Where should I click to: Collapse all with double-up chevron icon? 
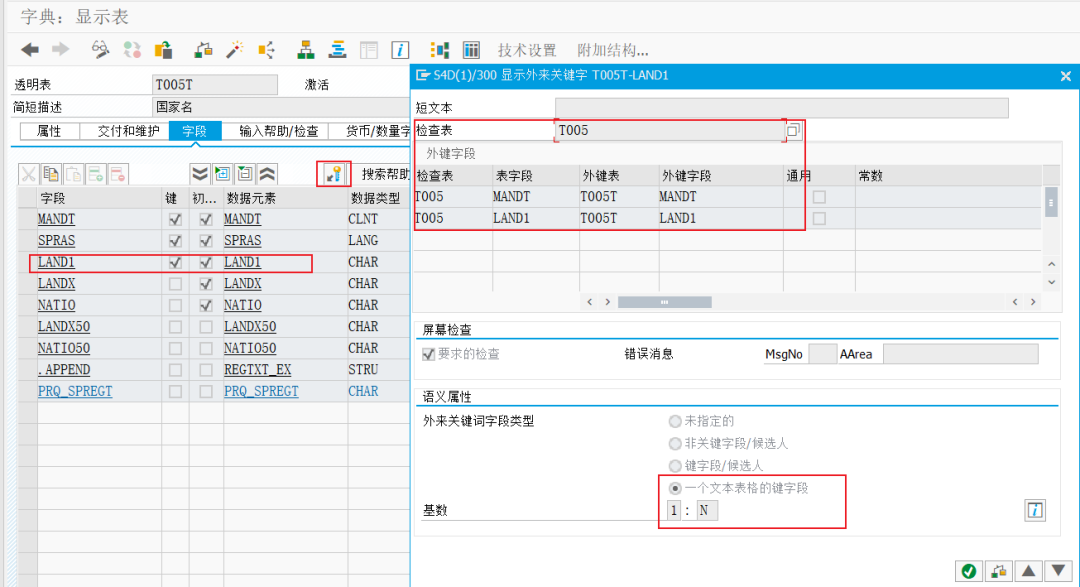coord(267,174)
